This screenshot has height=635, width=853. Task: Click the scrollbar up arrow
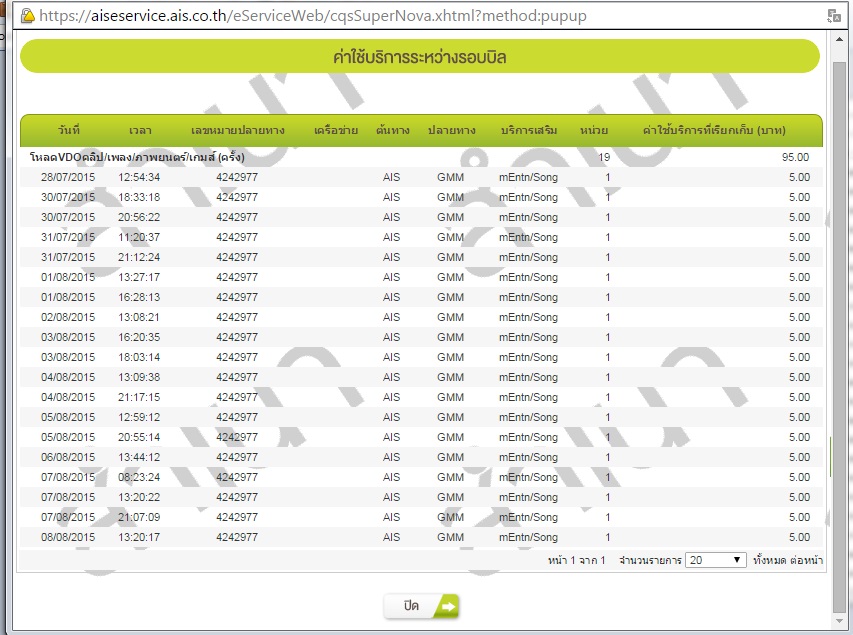pos(839,39)
